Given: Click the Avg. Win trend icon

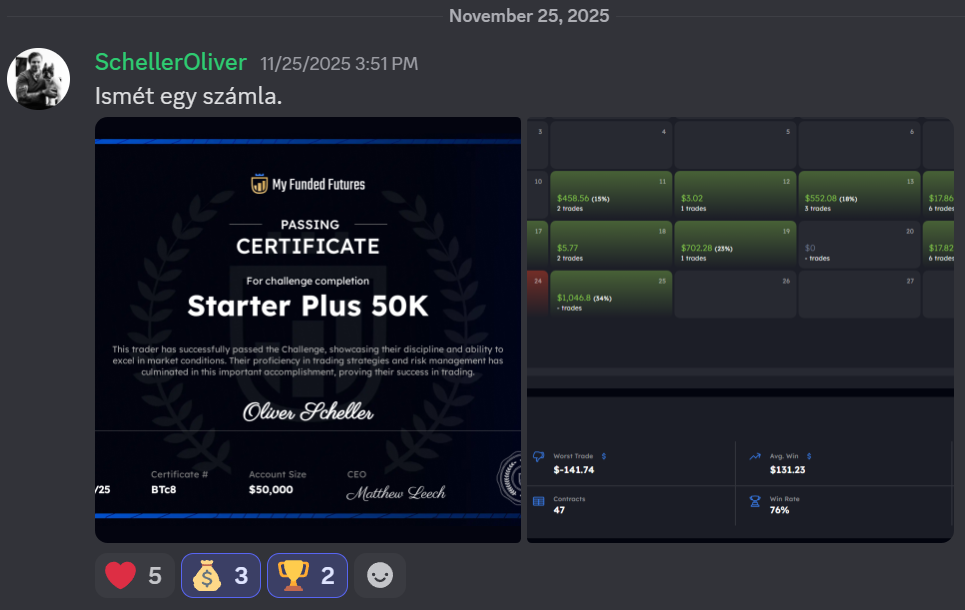Looking at the screenshot, I should click(755, 456).
